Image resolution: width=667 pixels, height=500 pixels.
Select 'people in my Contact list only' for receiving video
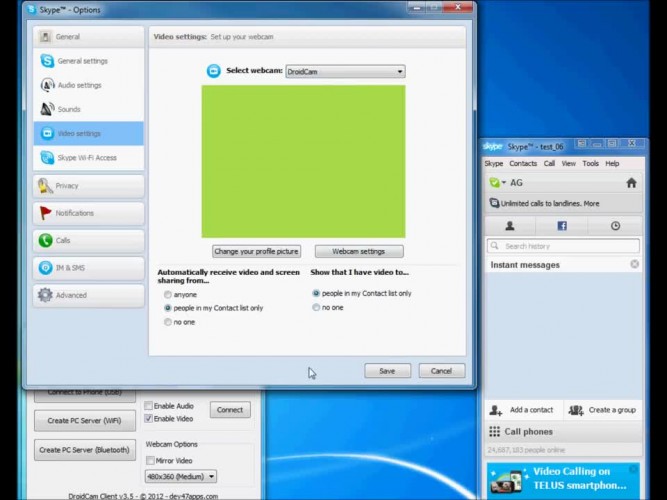click(168, 308)
